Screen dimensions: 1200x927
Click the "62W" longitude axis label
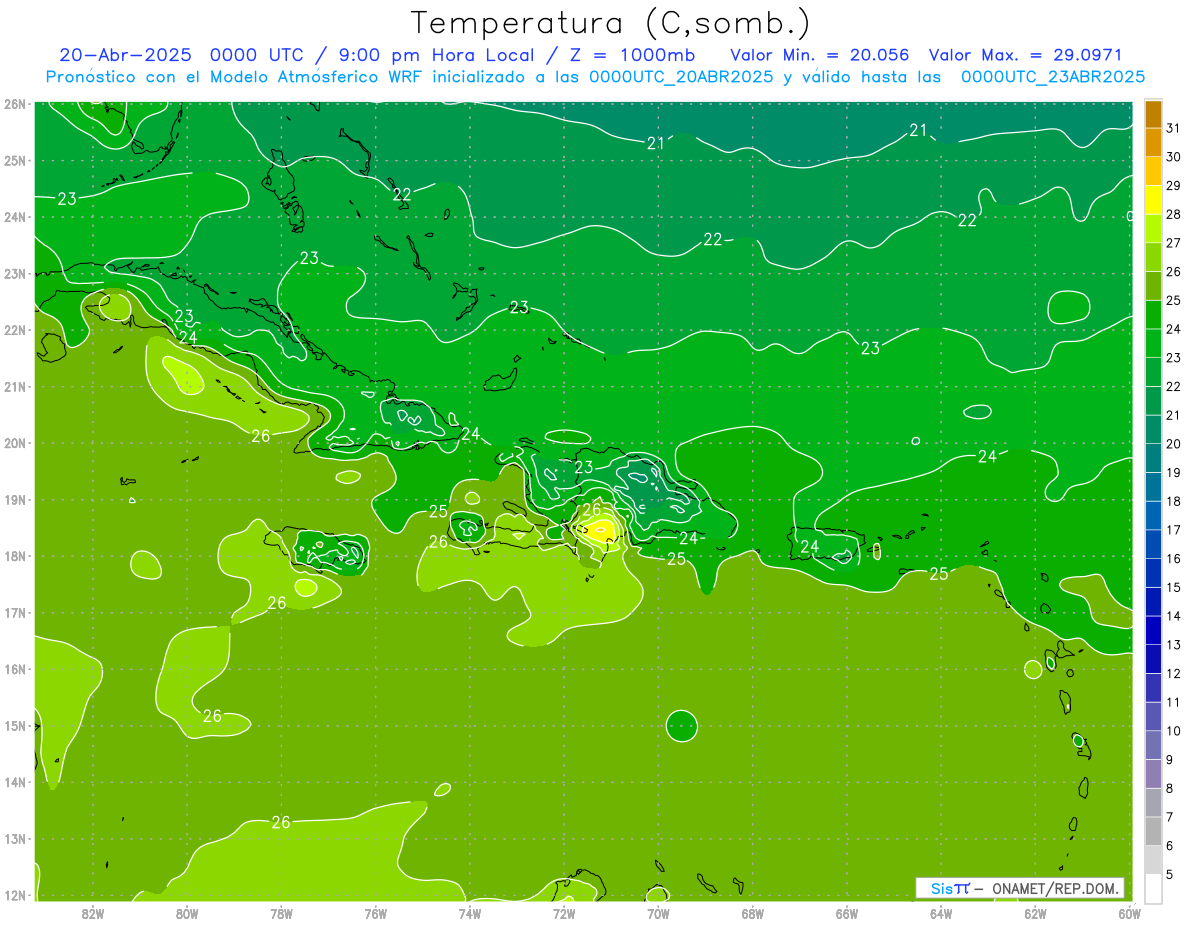(x=1035, y=912)
